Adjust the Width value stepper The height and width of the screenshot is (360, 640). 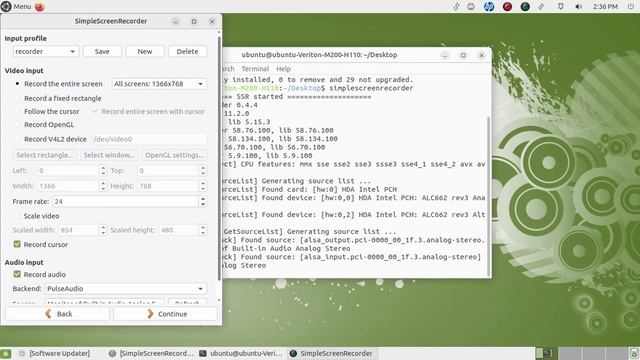click(x=103, y=186)
